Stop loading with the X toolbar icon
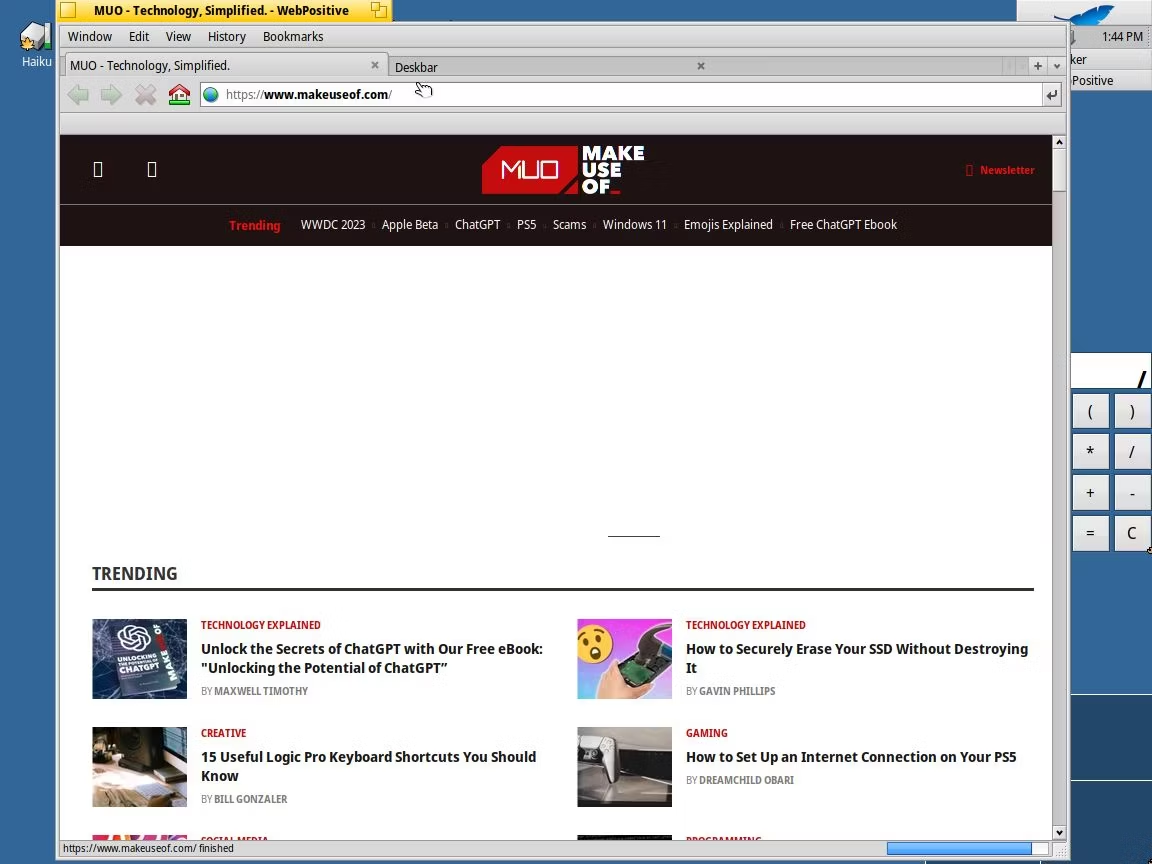This screenshot has height=864, width=1152. [x=145, y=94]
